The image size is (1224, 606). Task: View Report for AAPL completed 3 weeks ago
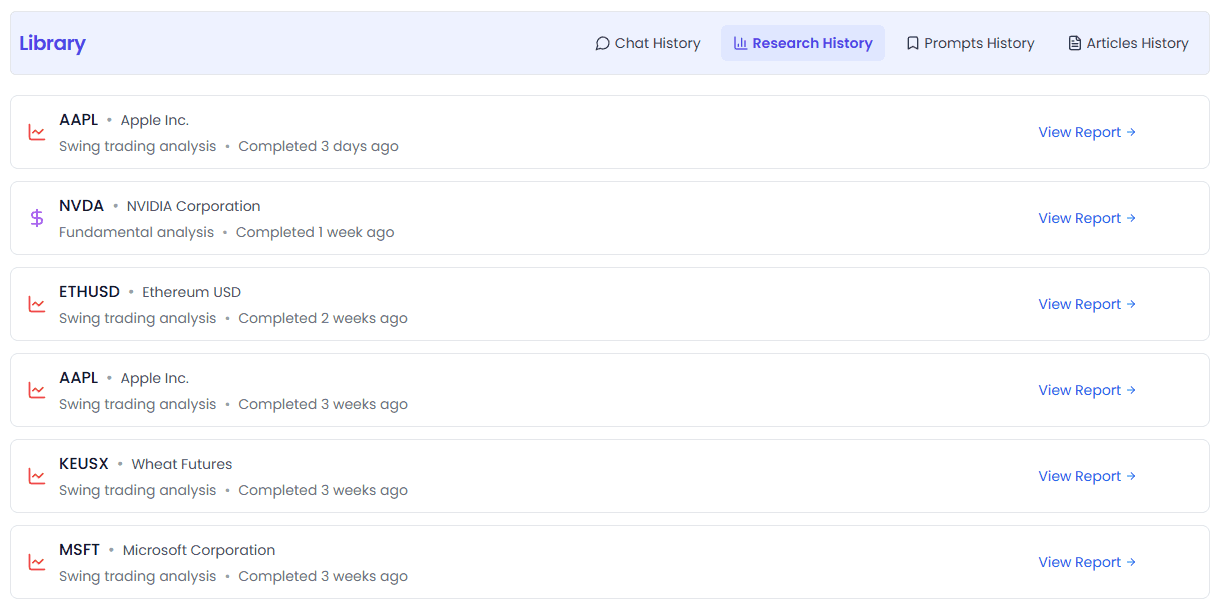[1087, 390]
